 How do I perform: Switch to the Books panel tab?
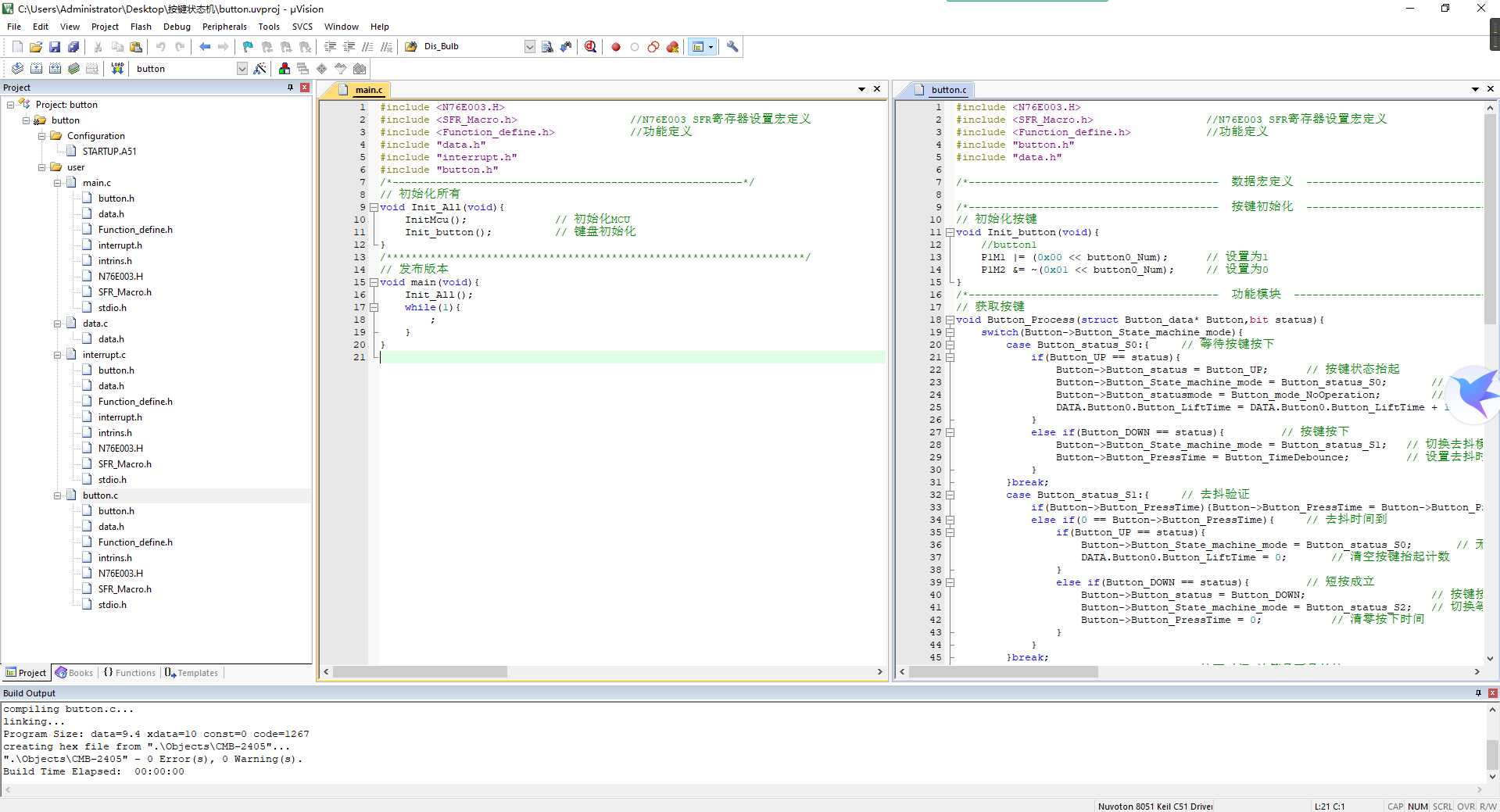(75, 673)
